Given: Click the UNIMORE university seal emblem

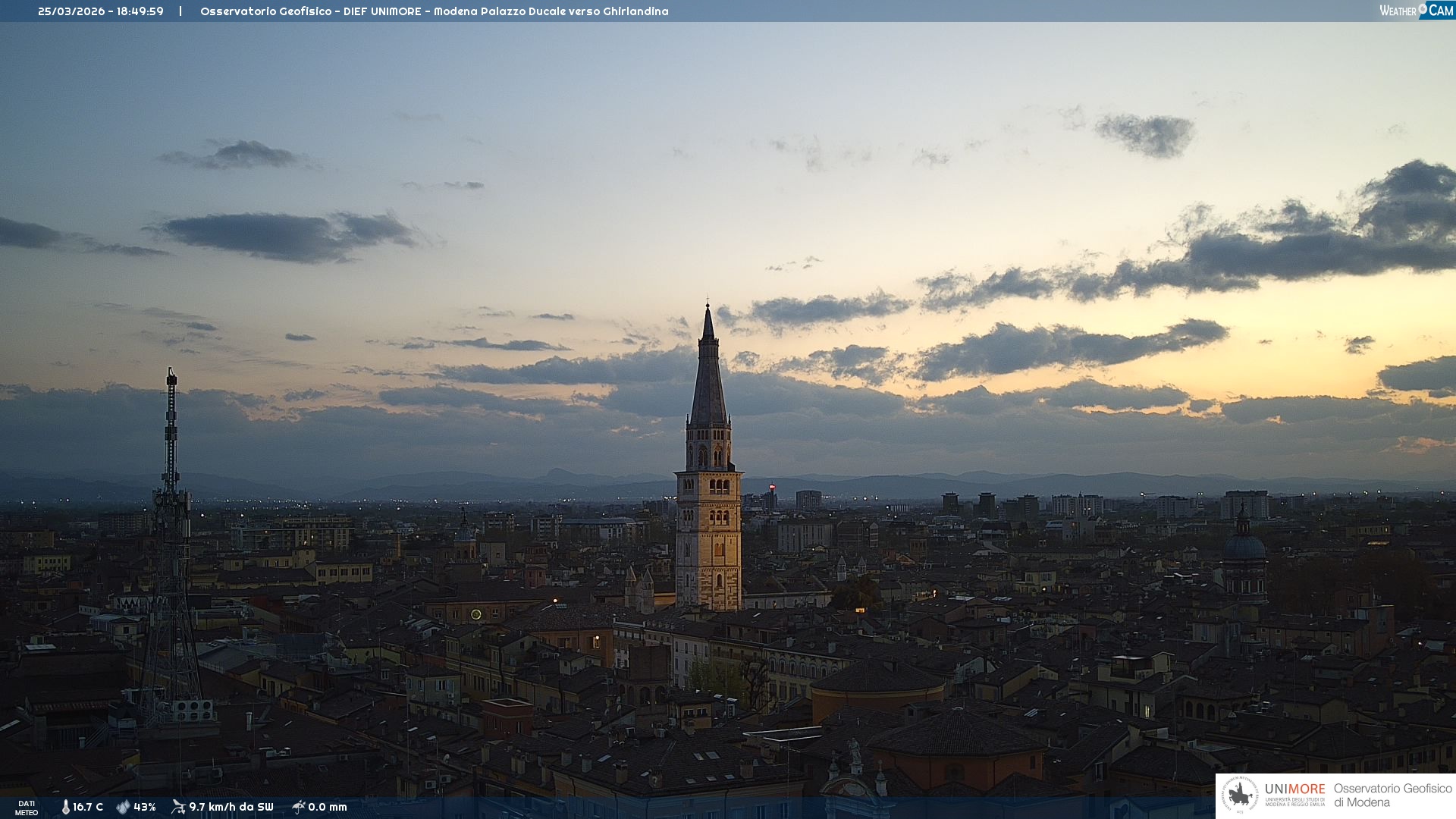Looking at the screenshot, I should pos(1240,795).
